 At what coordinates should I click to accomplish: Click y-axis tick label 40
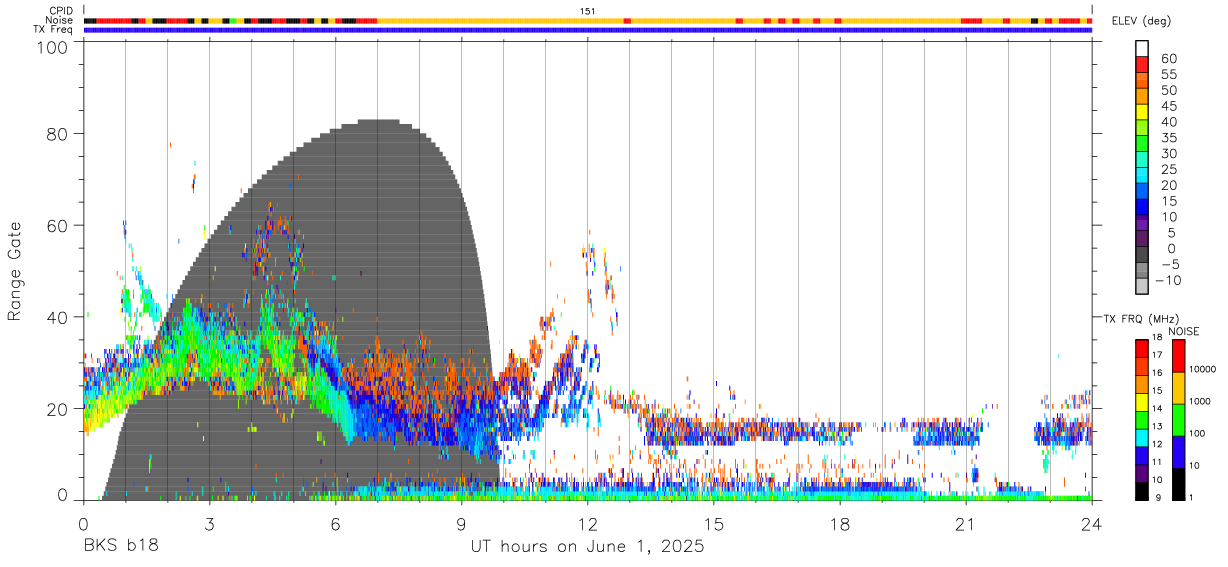point(58,317)
